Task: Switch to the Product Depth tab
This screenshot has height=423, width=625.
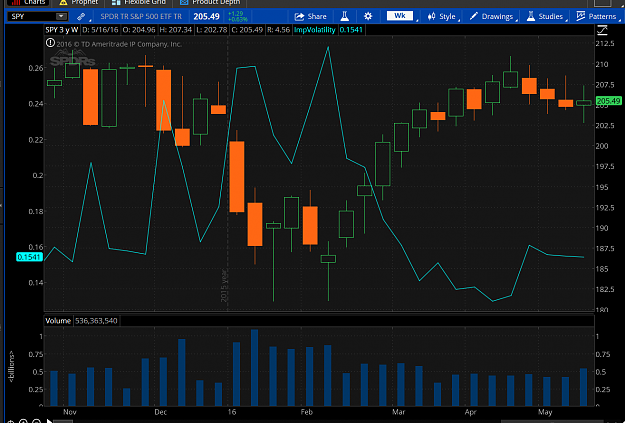Action: pyautogui.click(x=210, y=3)
